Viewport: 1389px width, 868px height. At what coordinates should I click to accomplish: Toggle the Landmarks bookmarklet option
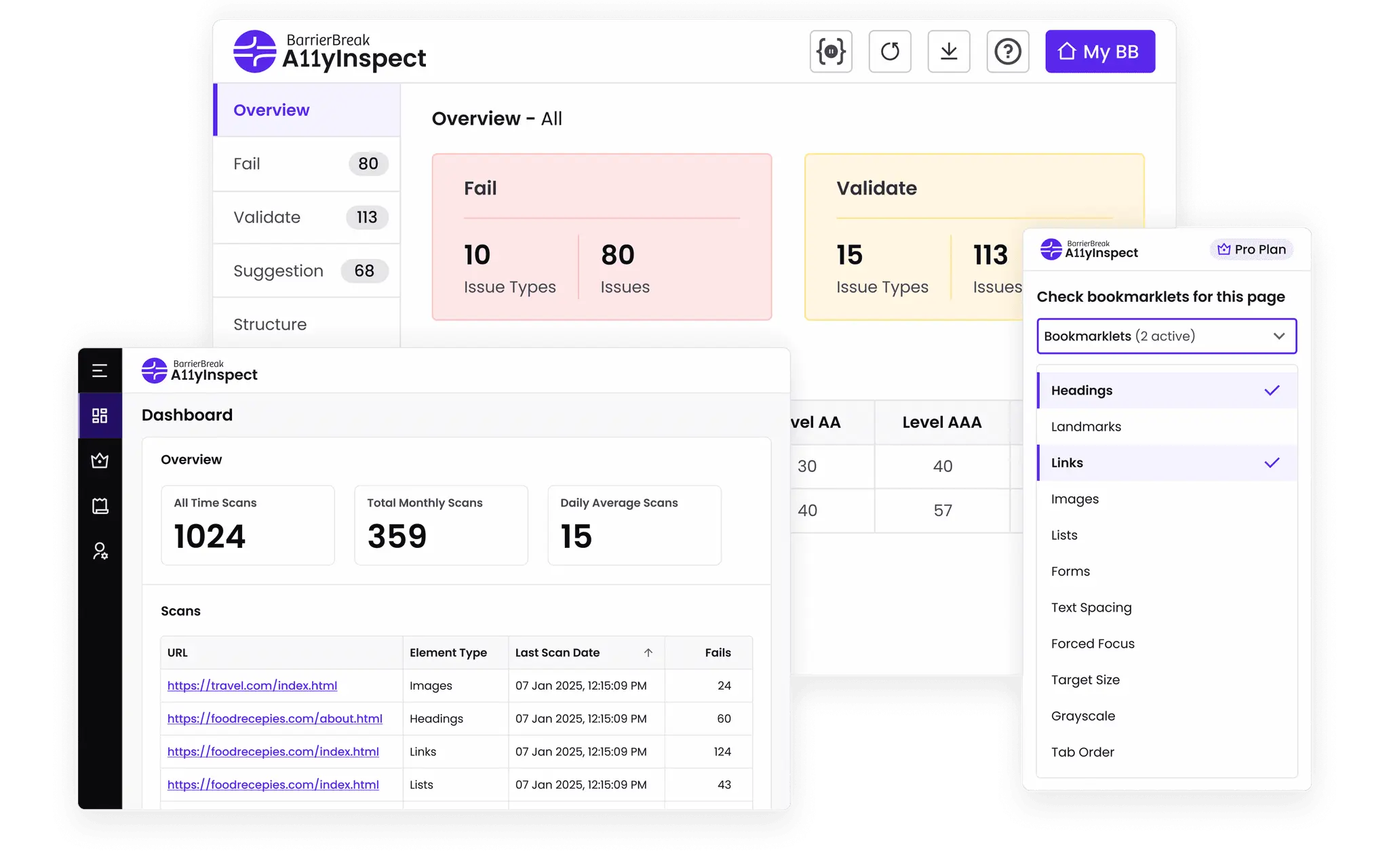[x=1167, y=427]
